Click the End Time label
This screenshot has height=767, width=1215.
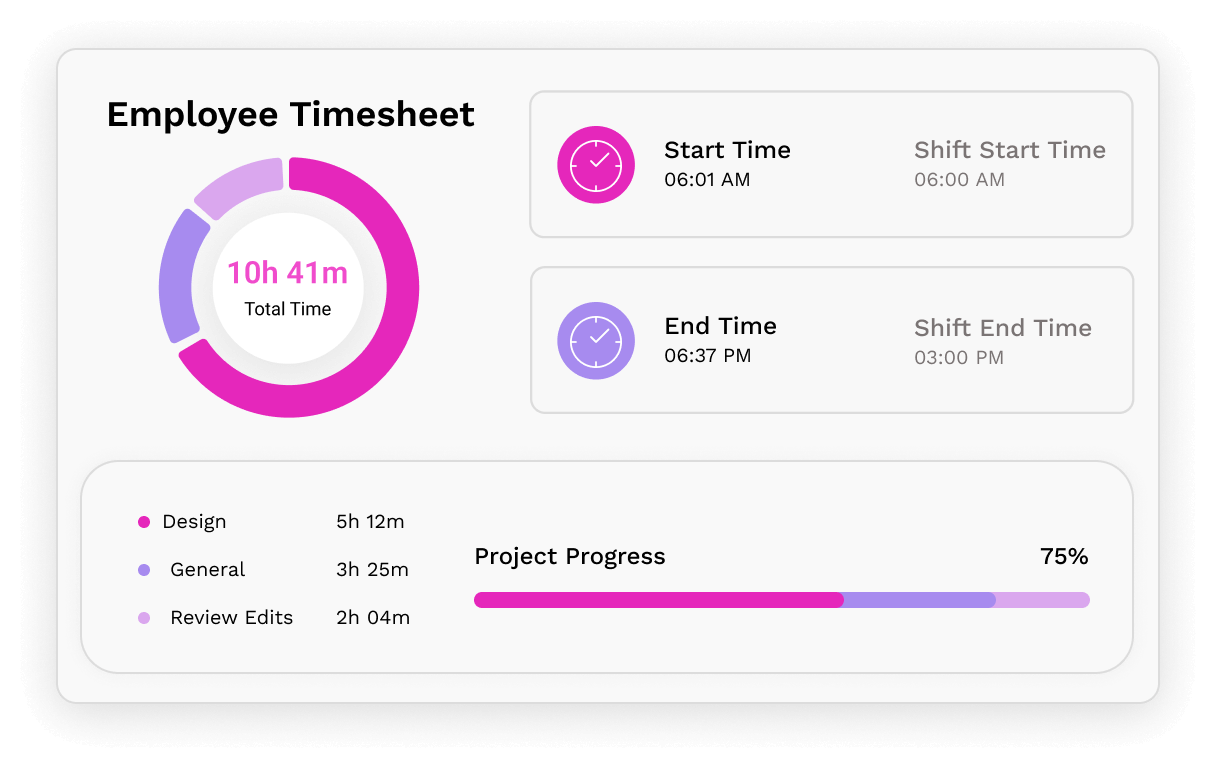[x=720, y=326]
